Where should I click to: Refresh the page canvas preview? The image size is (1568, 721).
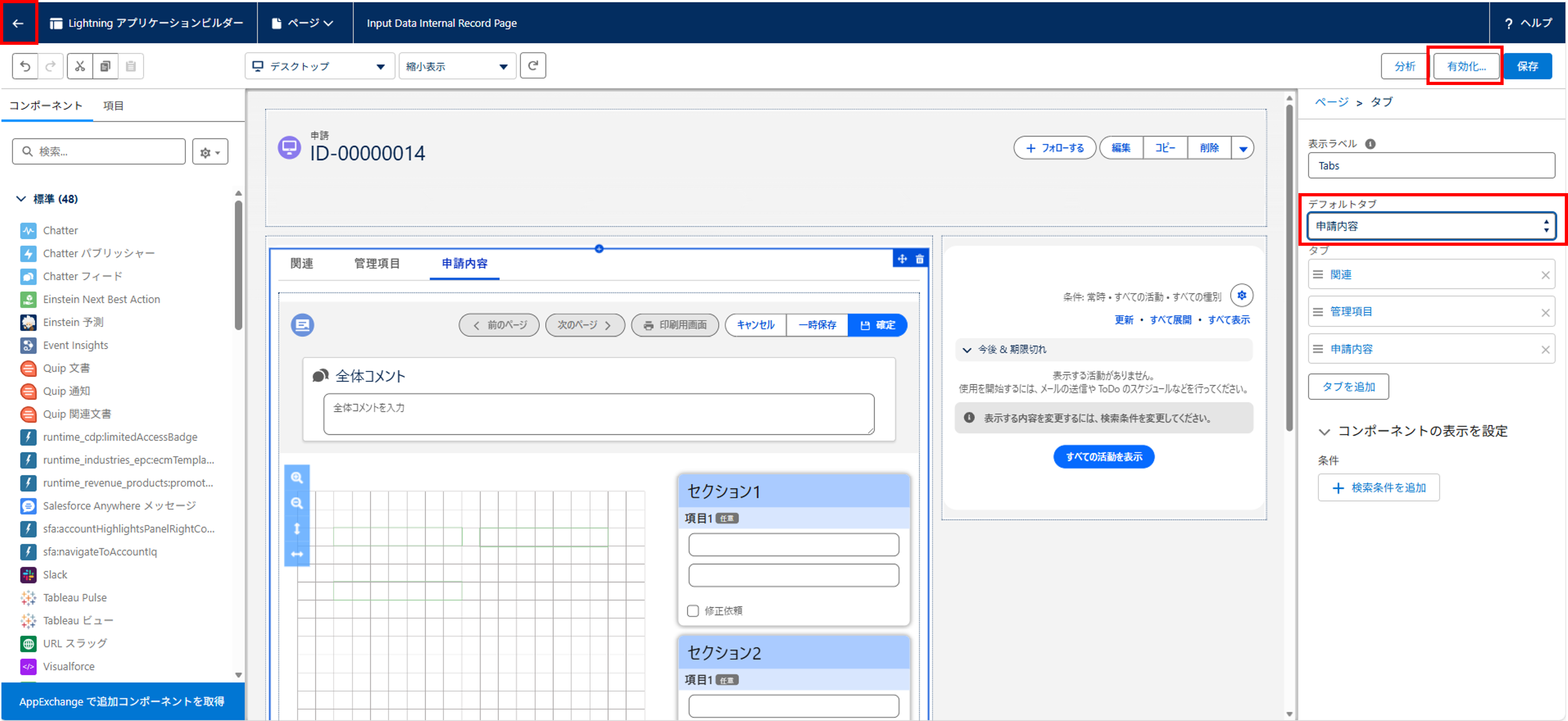[x=533, y=65]
